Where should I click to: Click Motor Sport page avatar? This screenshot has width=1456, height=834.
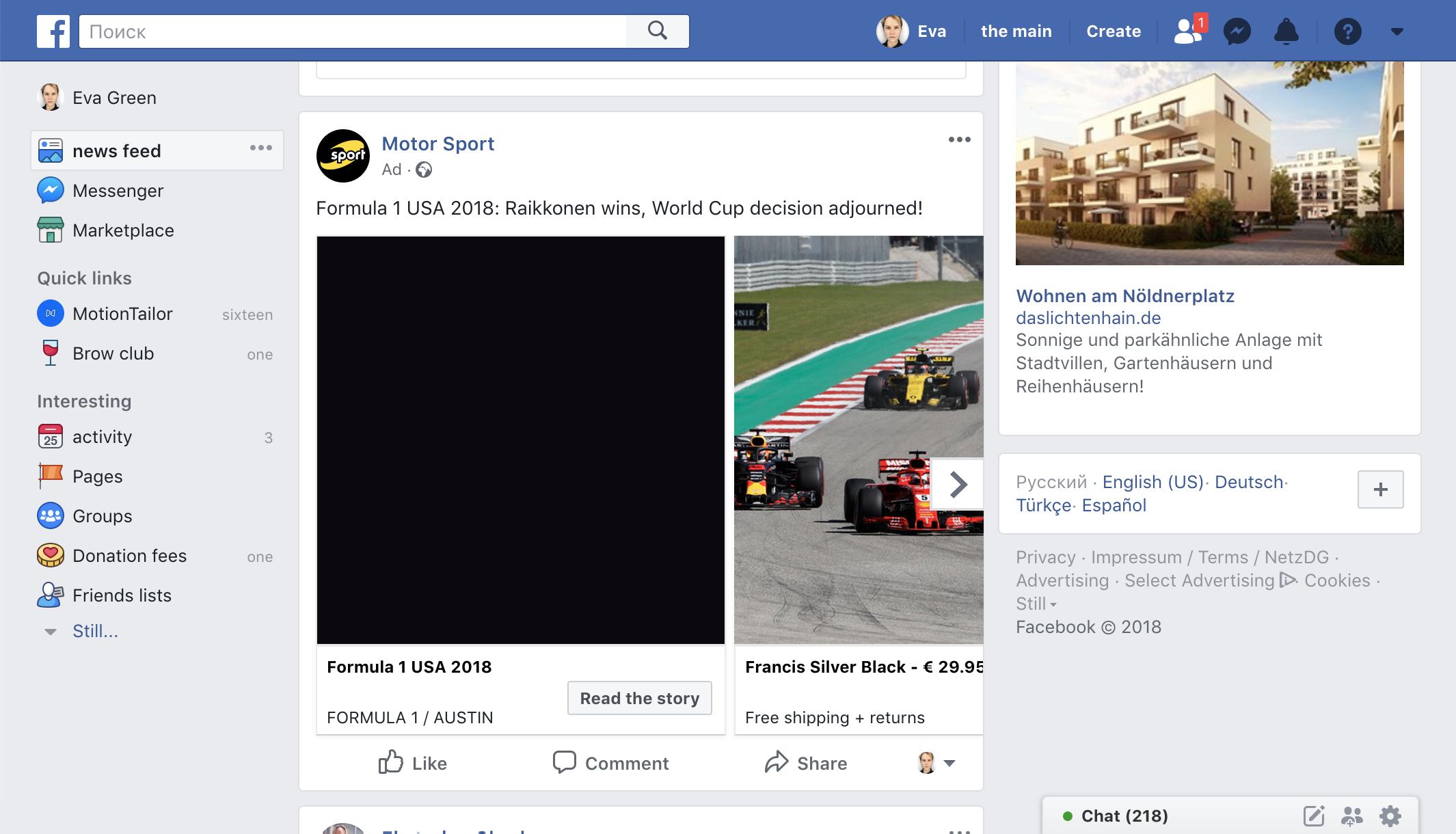click(x=343, y=156)
